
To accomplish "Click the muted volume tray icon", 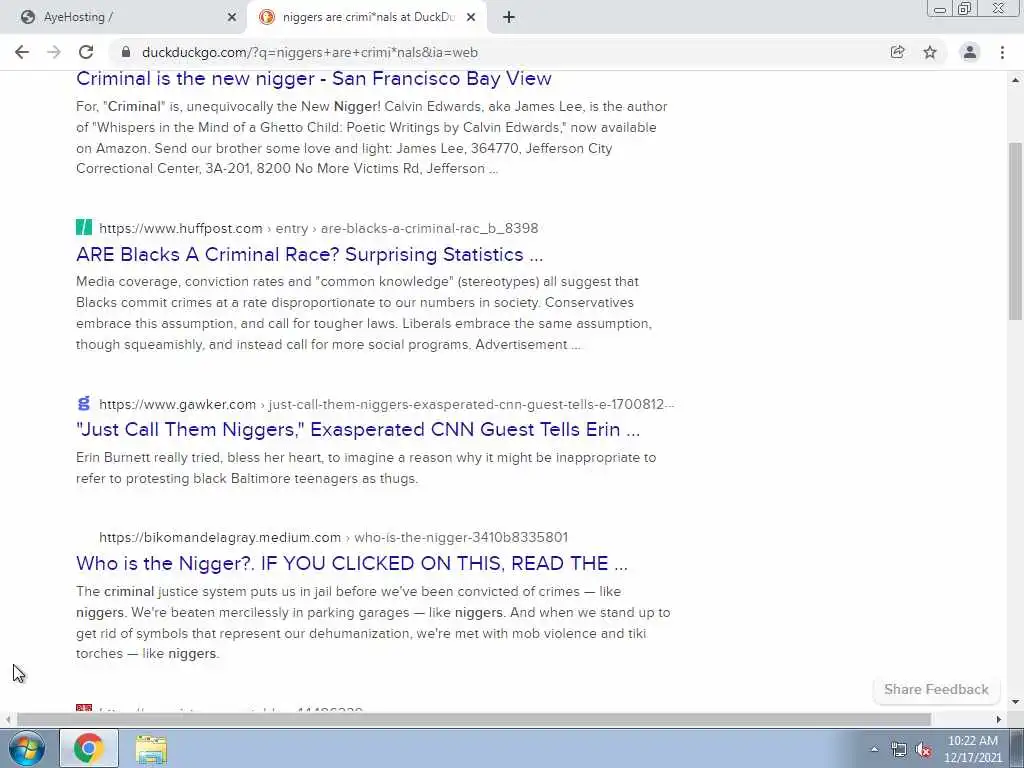I will pyautogui.click(x=923, y=749).
